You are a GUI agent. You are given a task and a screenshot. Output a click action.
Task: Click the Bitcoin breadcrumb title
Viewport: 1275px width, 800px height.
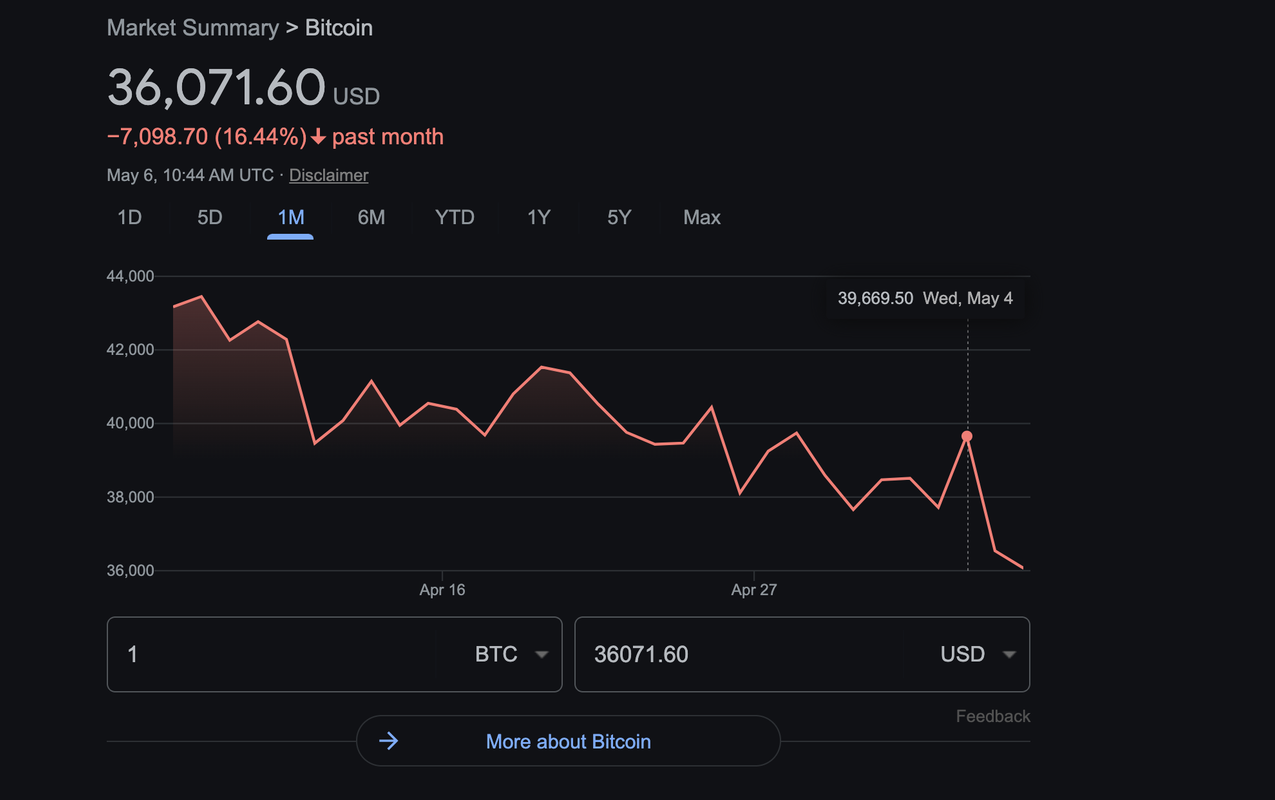point(339,28)
